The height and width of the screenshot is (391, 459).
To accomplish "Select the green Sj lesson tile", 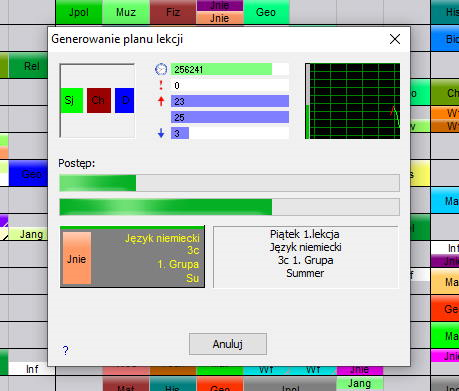I will pyautogui.click(x=72, y=100).
